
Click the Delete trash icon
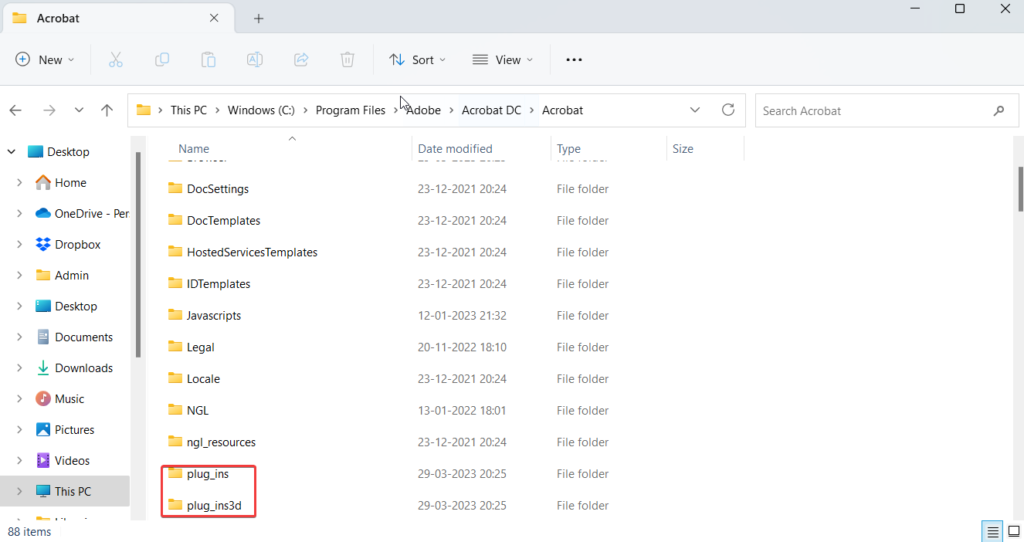[x=347, y=60]
